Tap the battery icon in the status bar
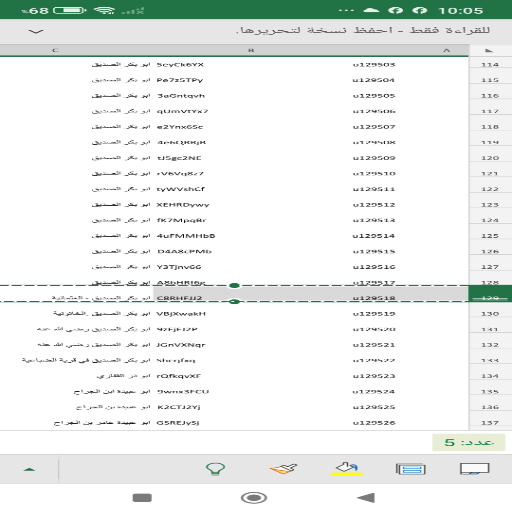This screenshot has height=512, width=512. 70,11
